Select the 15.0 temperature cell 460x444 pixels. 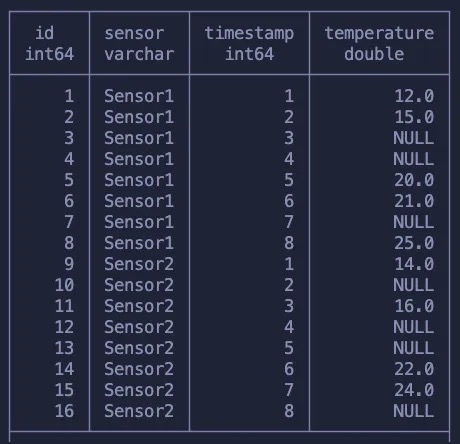click(x=414, y=117)
